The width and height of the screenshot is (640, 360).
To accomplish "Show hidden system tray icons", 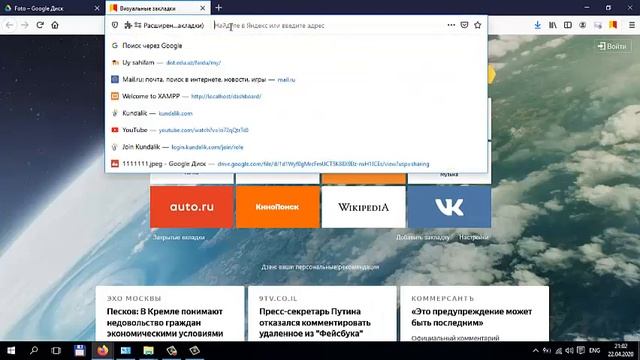I will click(x=536, y=351).
